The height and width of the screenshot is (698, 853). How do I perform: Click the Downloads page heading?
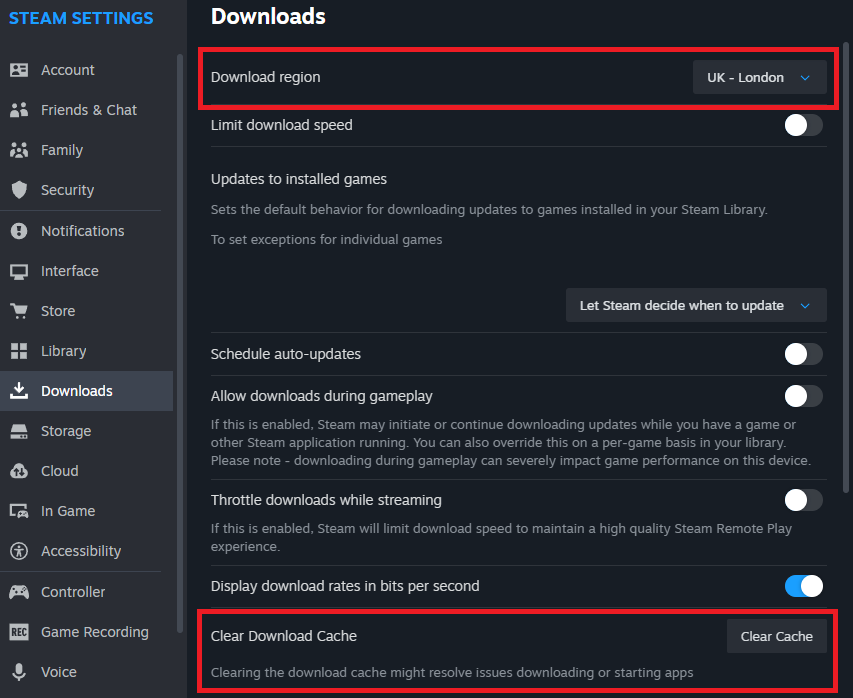click(x=268, y=16)
